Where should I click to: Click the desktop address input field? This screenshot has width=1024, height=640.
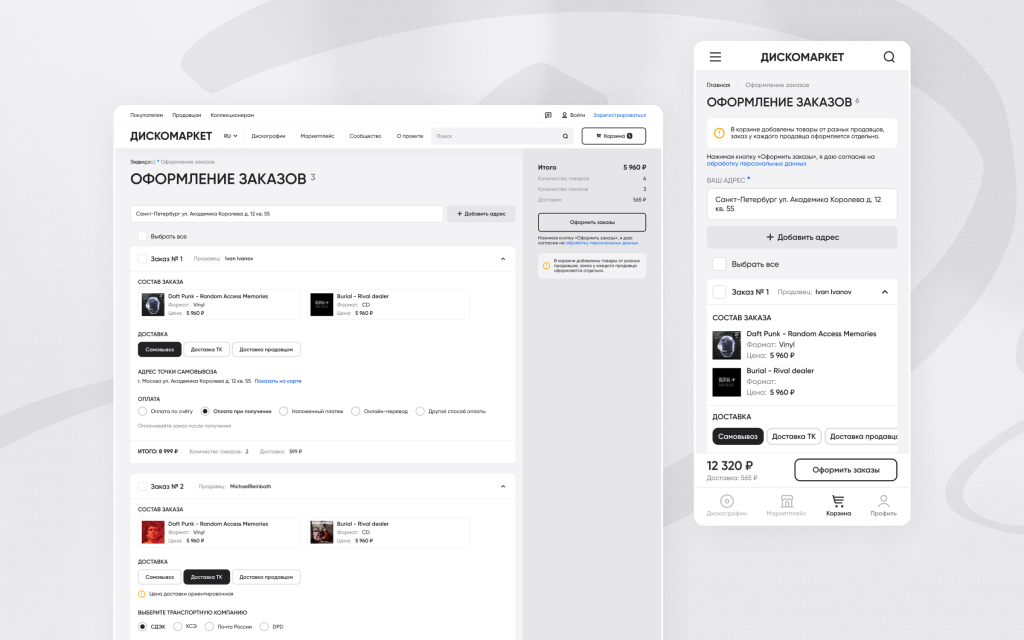coord(287,214)
